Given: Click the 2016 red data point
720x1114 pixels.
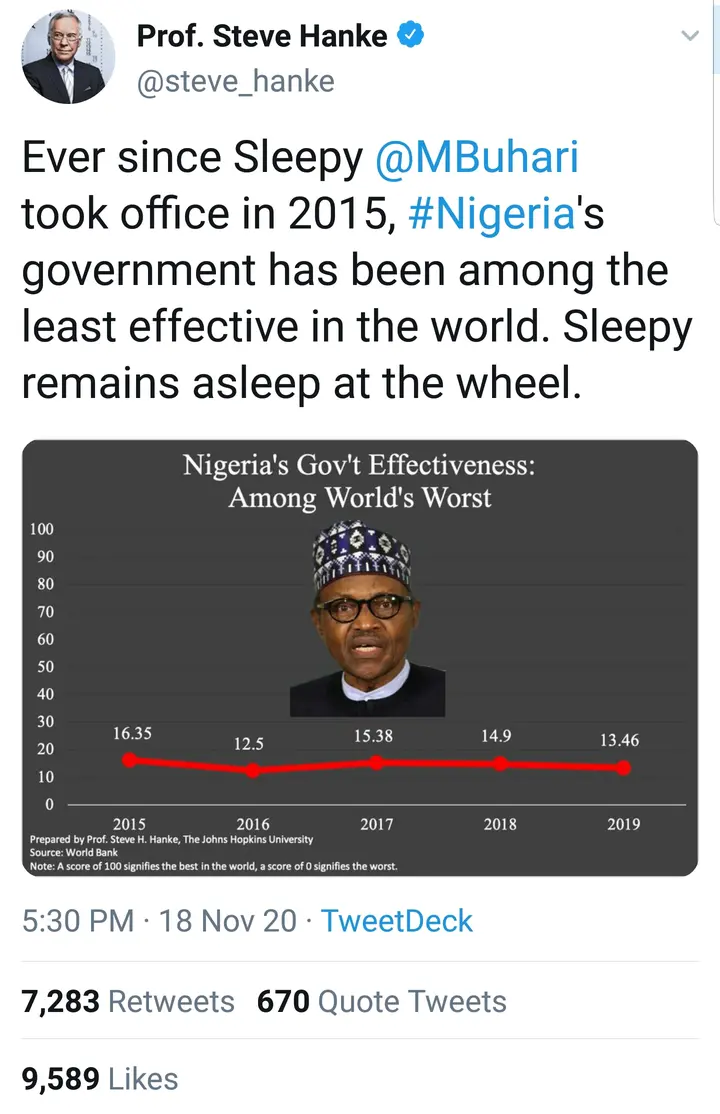Looking at the screenshot, I should click(x=252, y=770).
